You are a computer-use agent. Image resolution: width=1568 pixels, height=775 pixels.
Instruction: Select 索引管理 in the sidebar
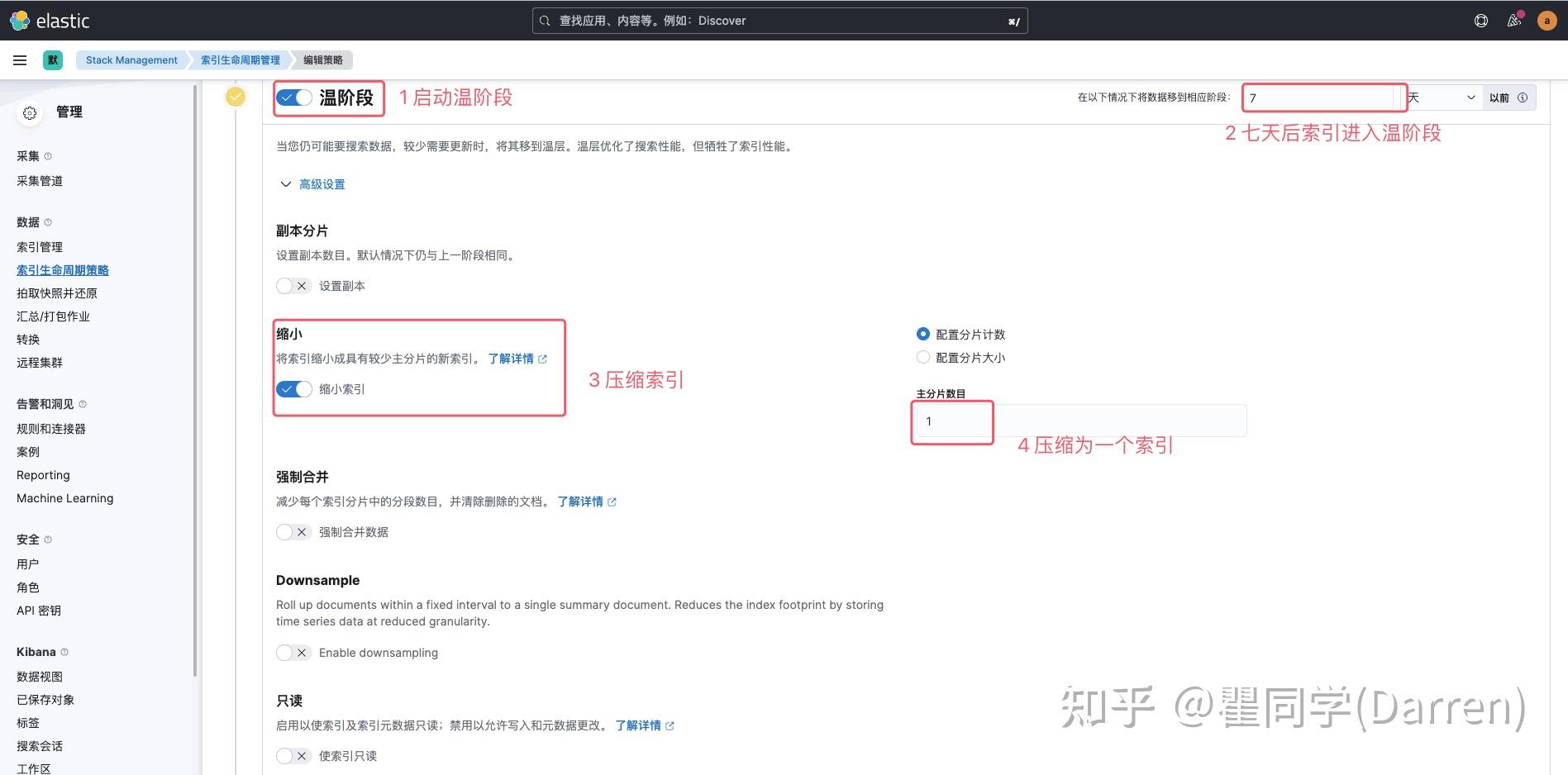point(39,246)
